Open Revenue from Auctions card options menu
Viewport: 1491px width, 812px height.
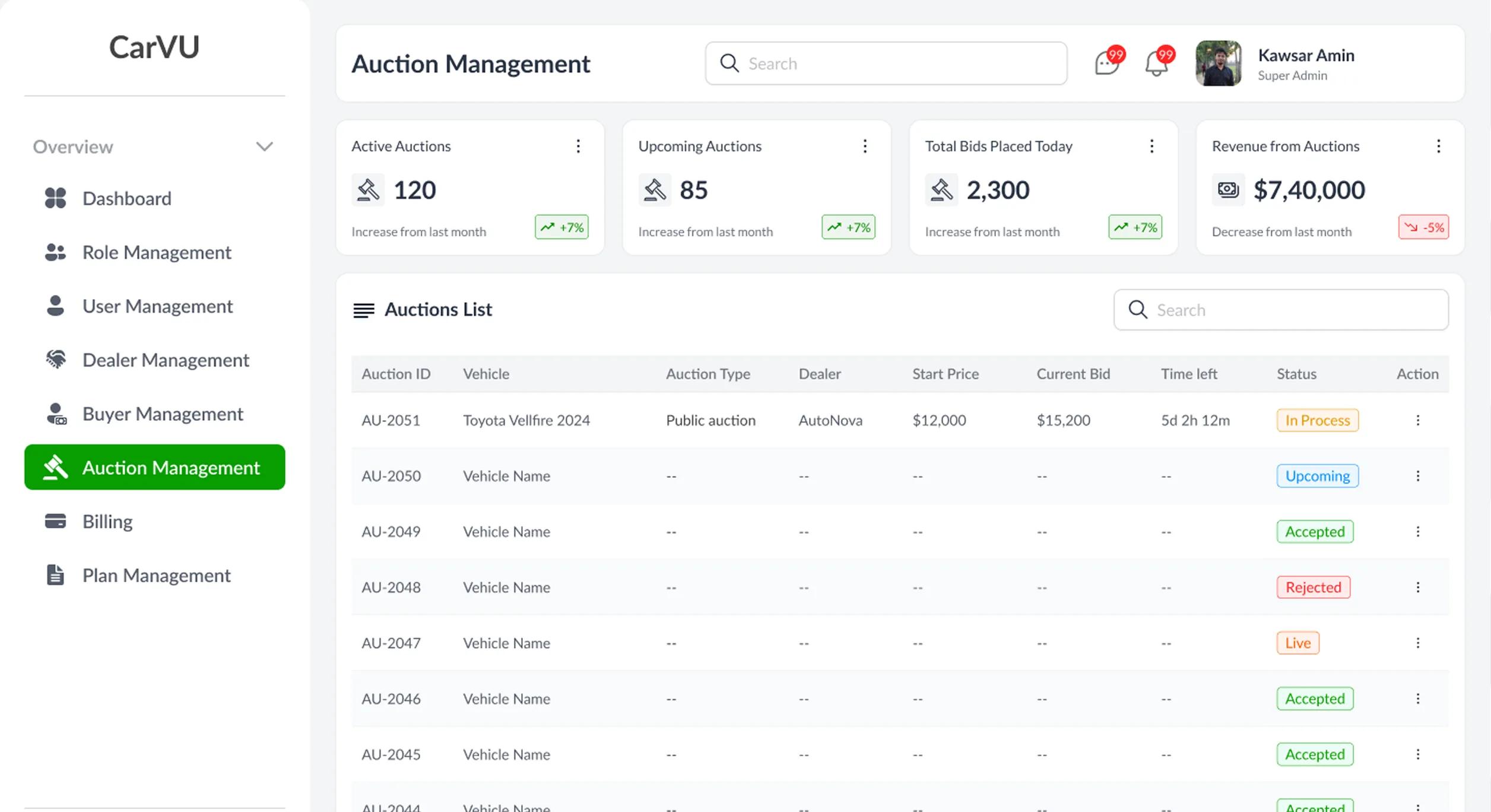(1438, 146)
